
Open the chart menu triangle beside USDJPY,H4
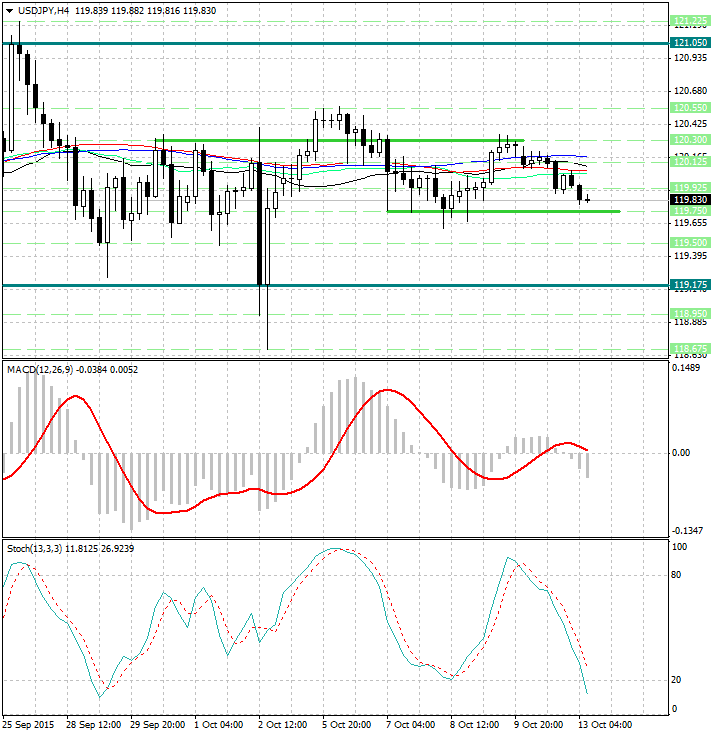tap(9, 11)
